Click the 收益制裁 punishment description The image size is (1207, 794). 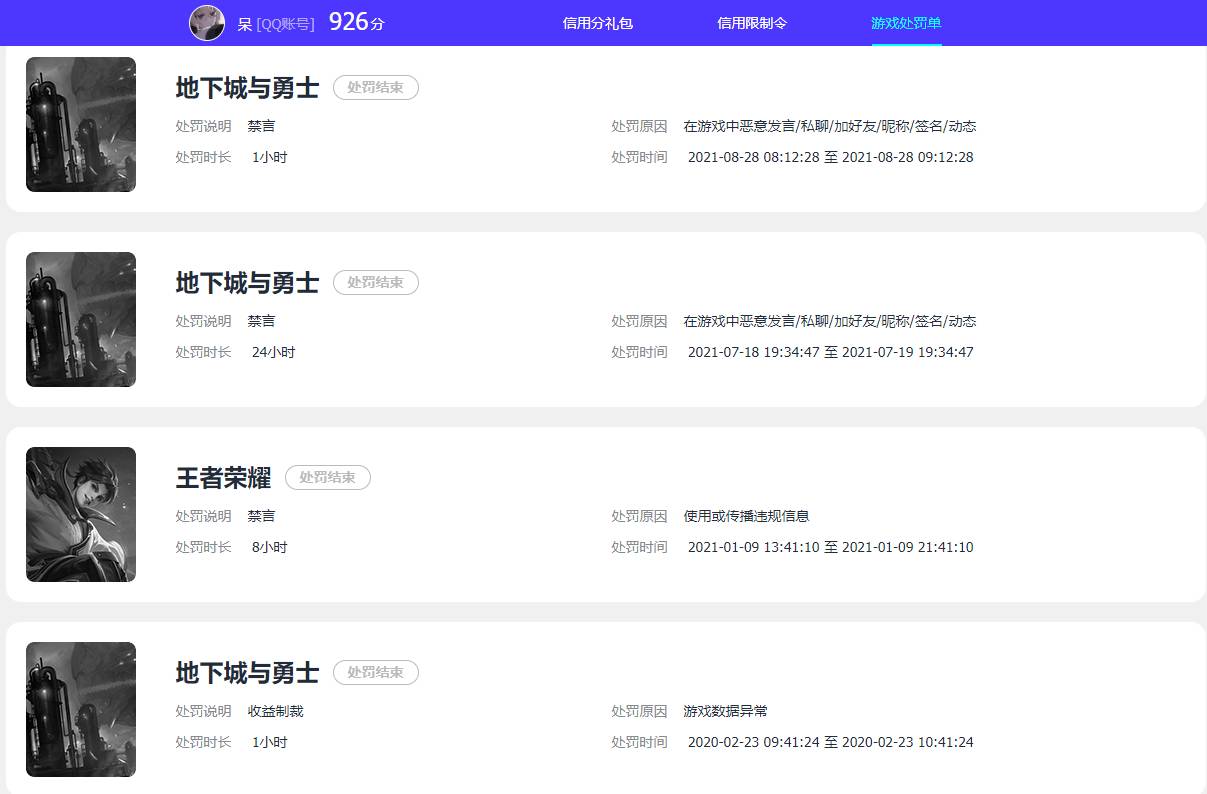coord(275,711)
